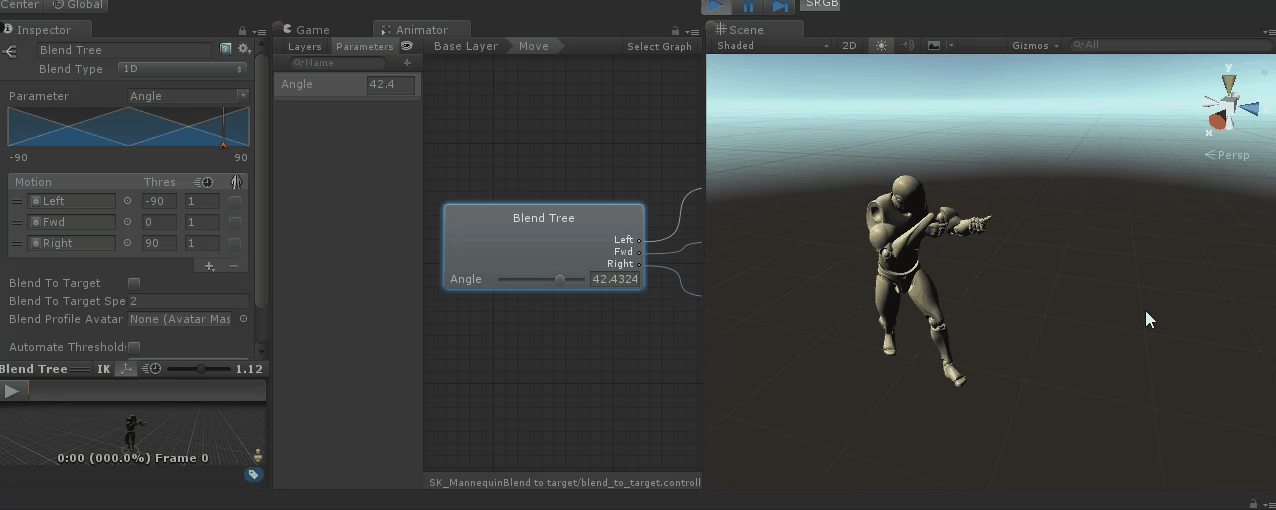Toggle mirror checkbox for Fwd motion
Image resolution: width=1276 pixels, height=510 pixels.
point(235,222)
